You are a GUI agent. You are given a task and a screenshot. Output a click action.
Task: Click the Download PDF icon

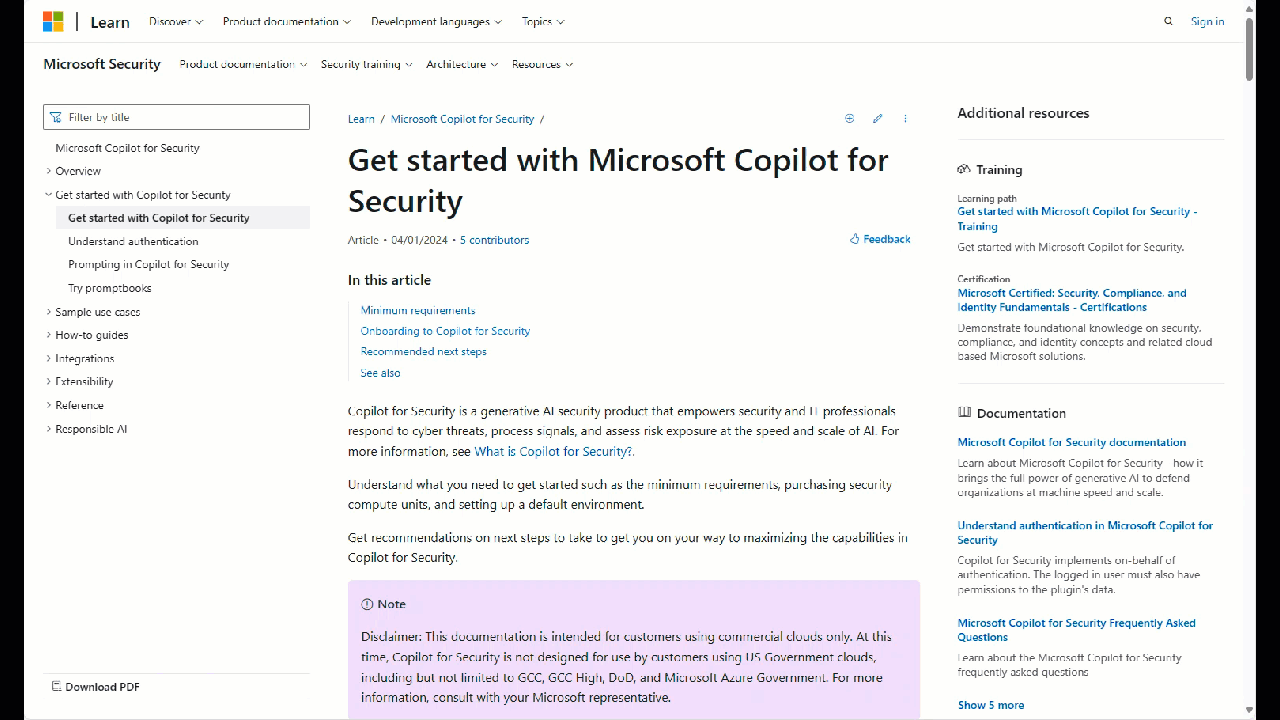pyautogui.click(x=57, y=687)
